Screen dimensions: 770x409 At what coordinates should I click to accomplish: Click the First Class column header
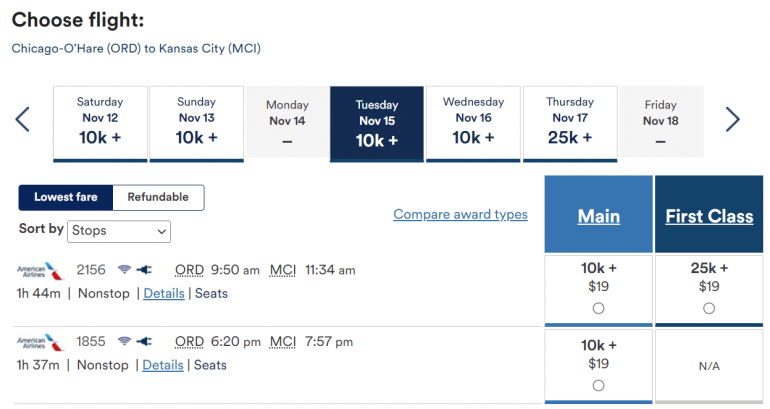click(709, 216)
